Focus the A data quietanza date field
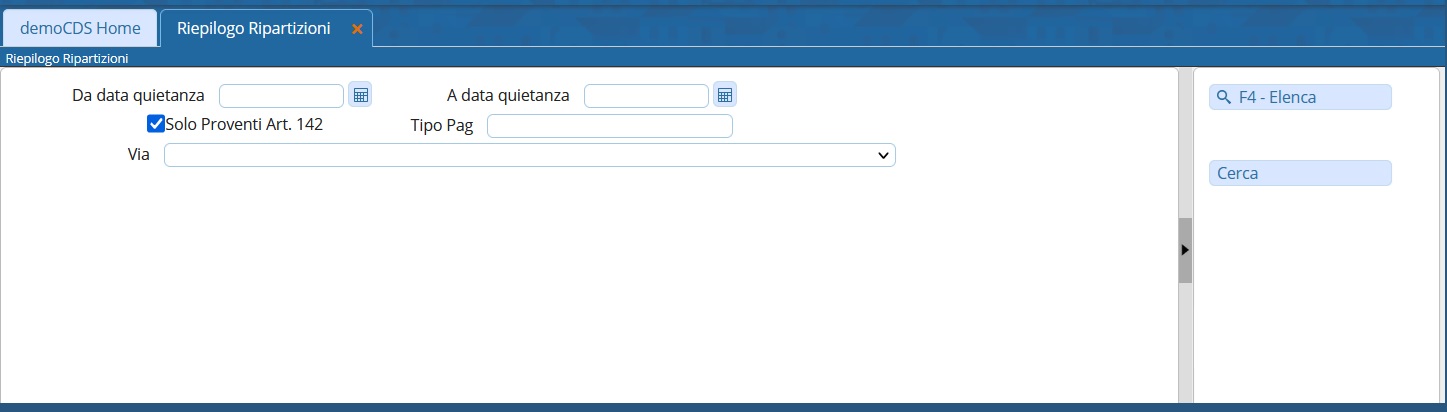The height and width of the screenshot is (412, 1447). pyautogui.click(x=647, y=95)
